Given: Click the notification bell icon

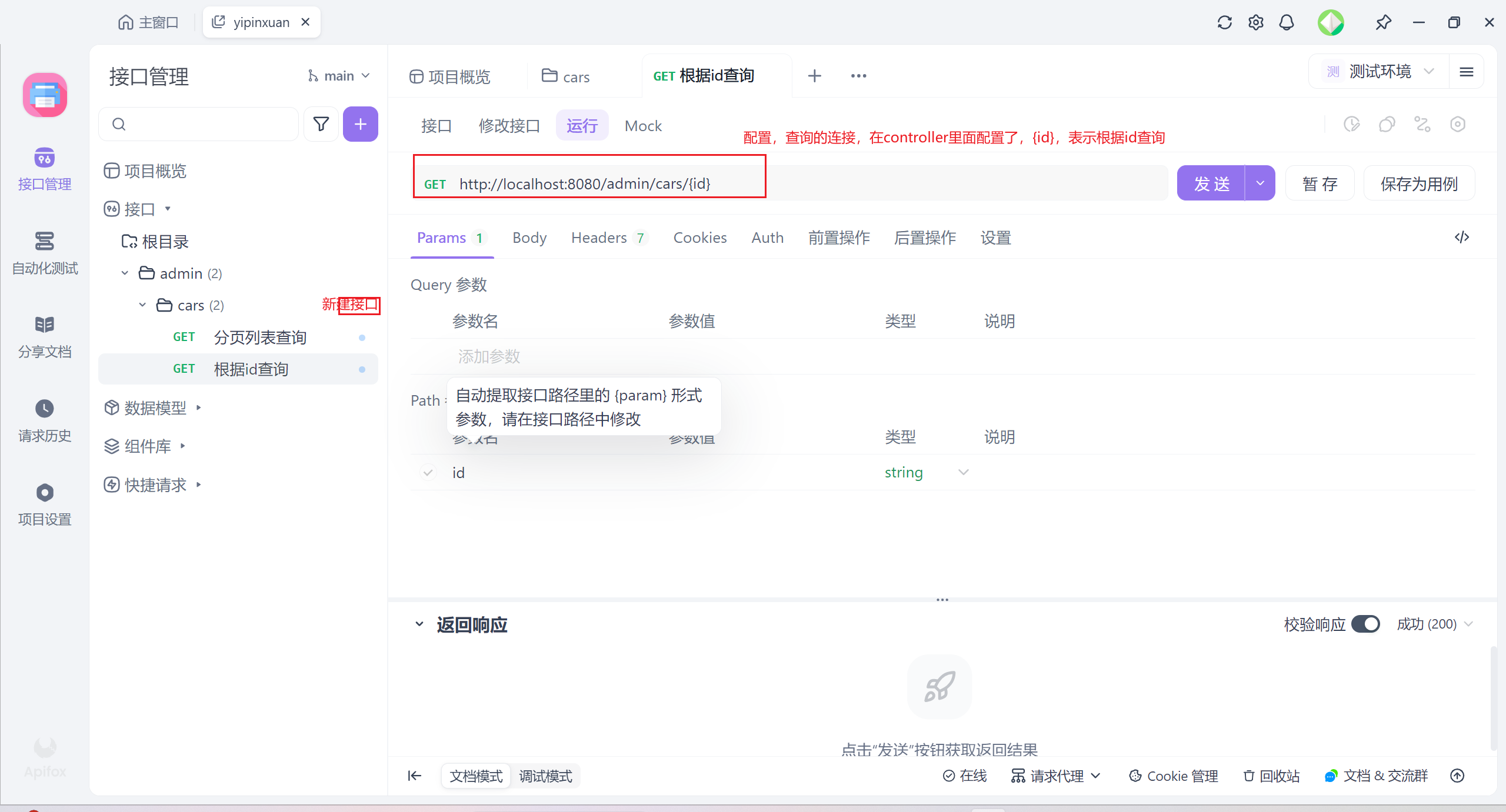Looking at the screenshot, I should (x=1287, y=22).
